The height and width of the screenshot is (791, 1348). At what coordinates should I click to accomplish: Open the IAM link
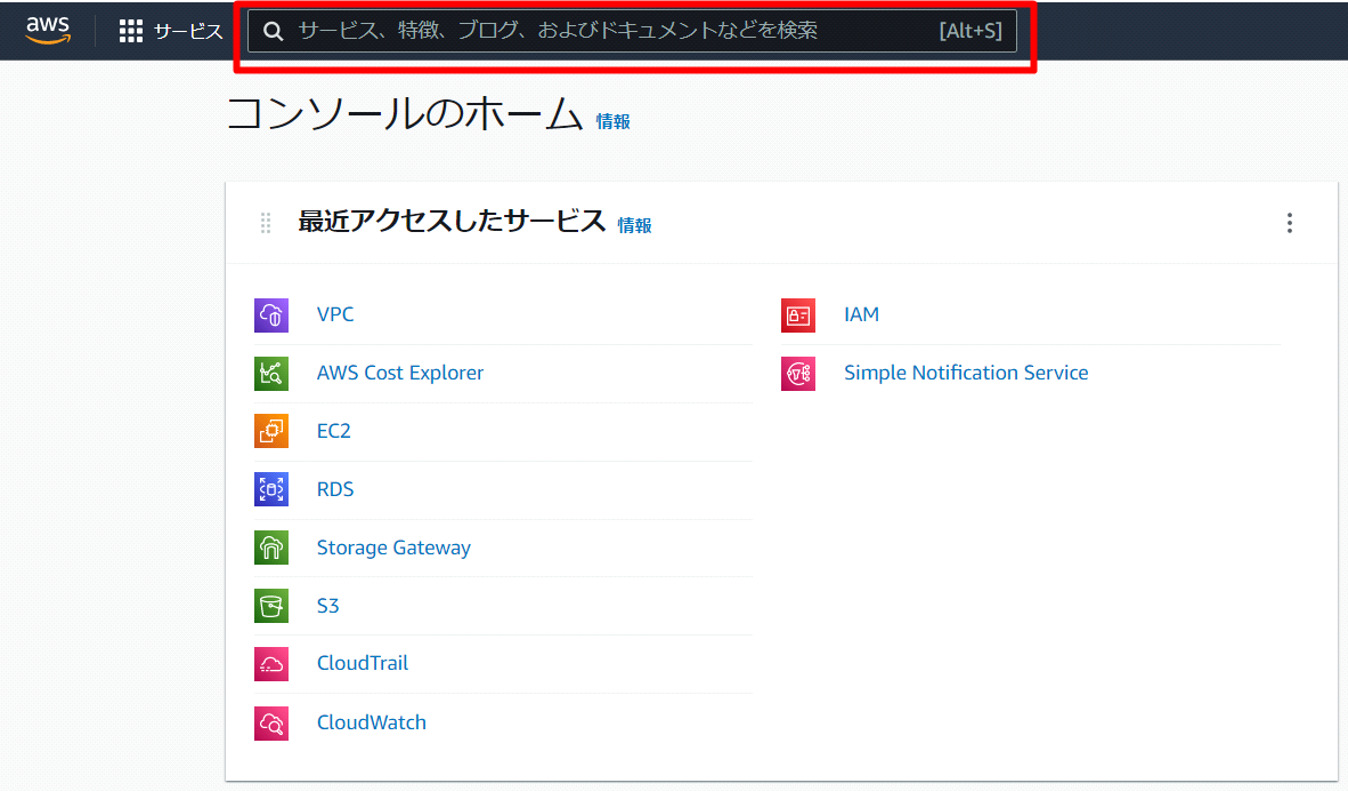[861, 314]
